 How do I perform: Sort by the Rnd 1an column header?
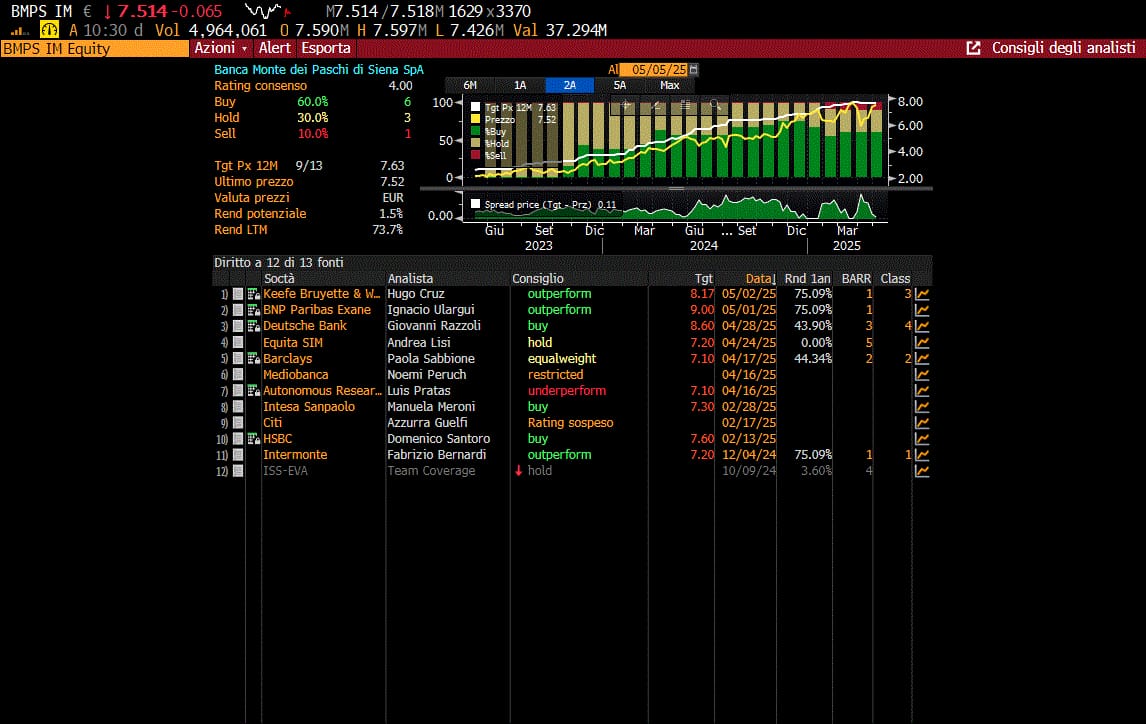[x=807, y=278]
